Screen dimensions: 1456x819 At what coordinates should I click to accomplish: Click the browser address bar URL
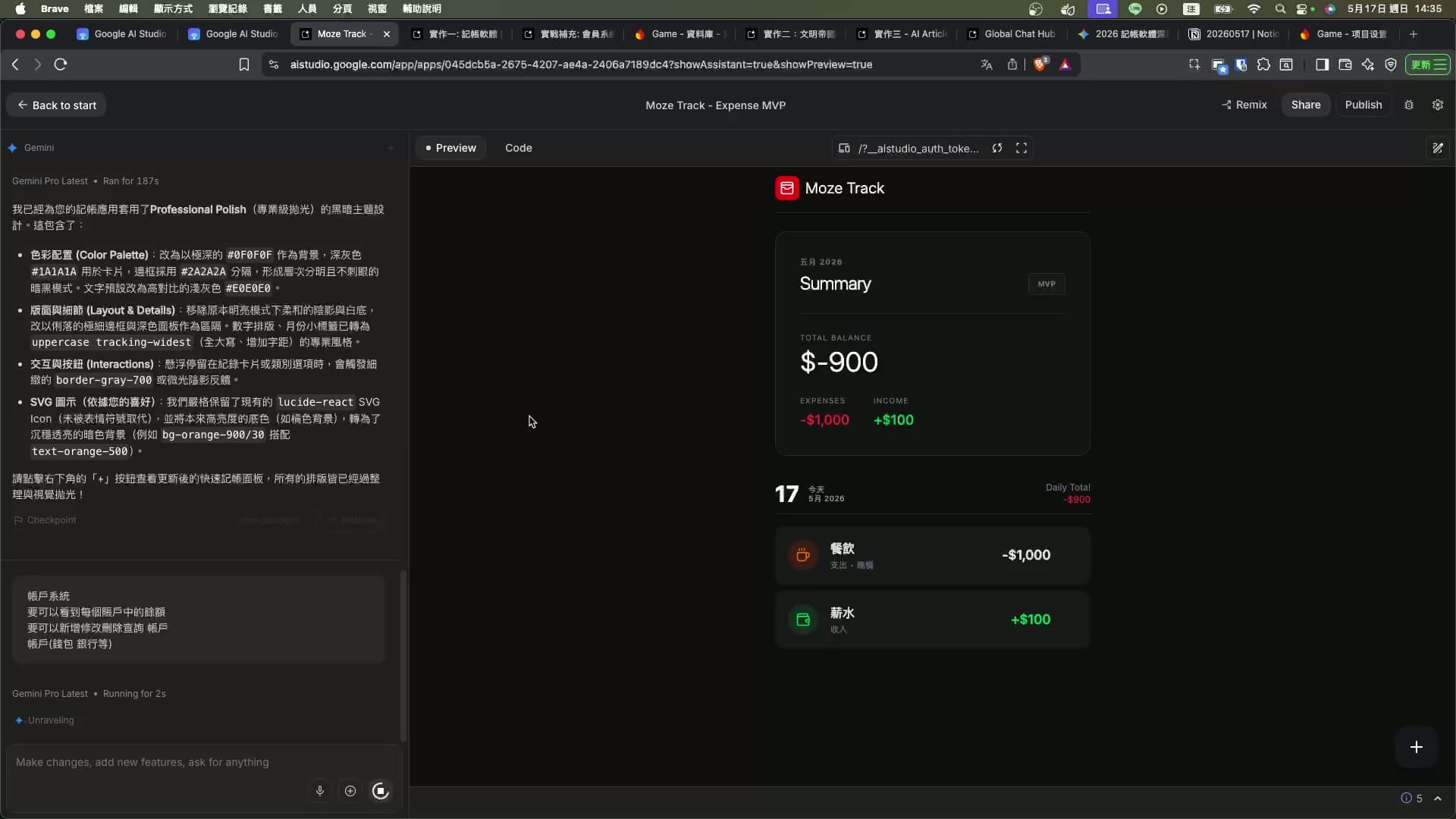point(581,64)
